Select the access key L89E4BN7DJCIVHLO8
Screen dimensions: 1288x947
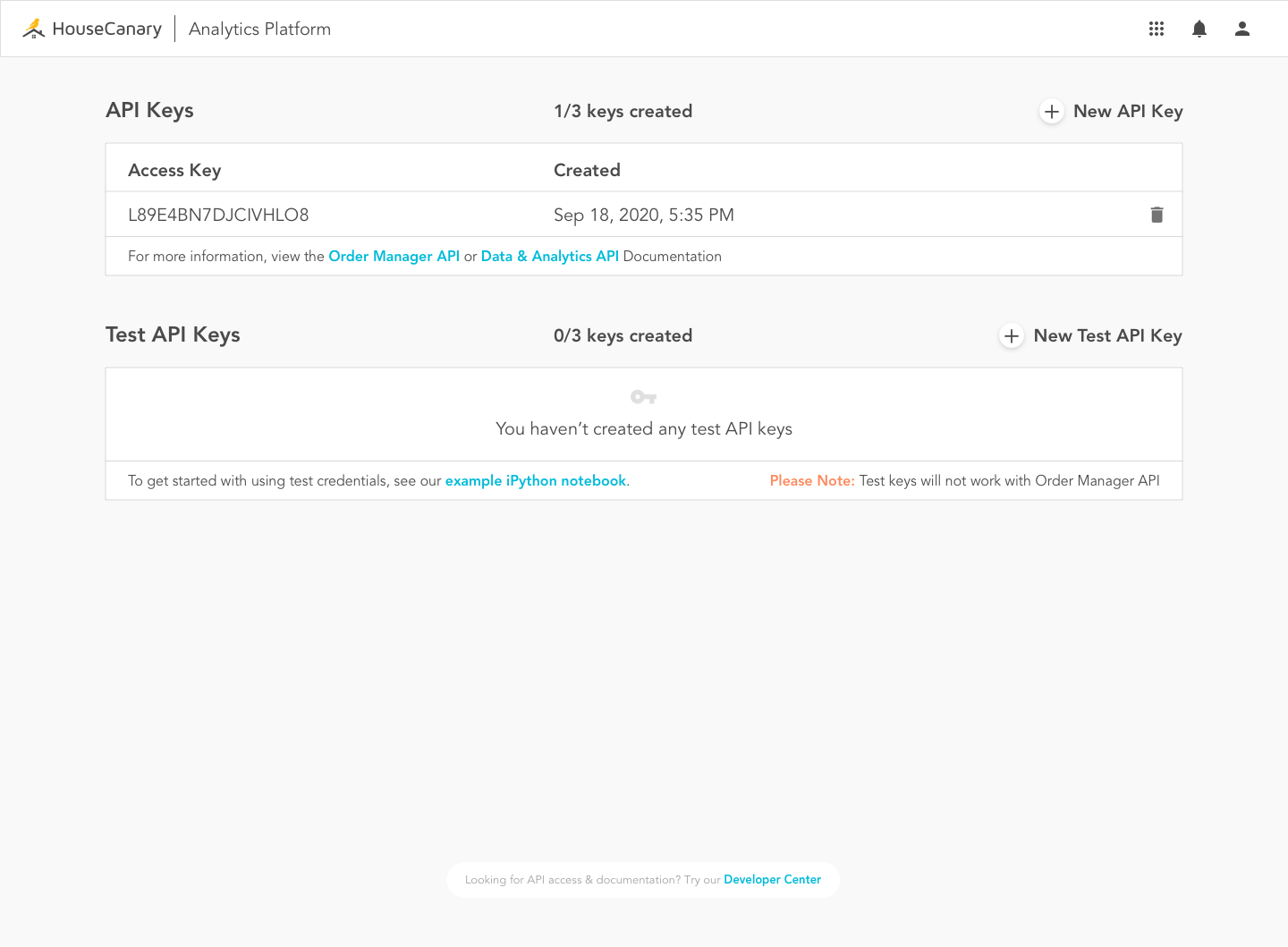[x=218, y=215]
